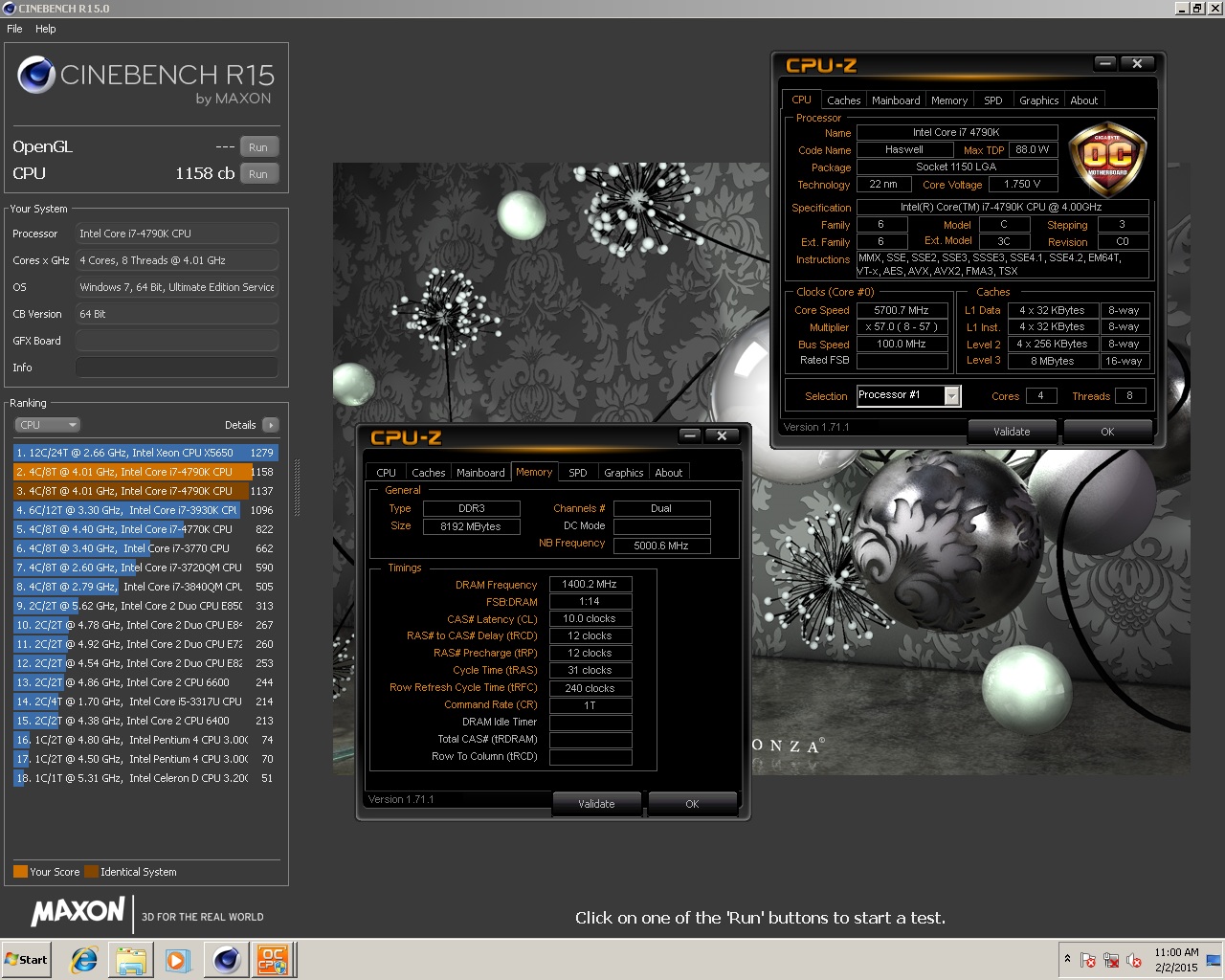
Task: Click the Gigabyte OC Motherboard badge
Action: [x=1107, y=159]
